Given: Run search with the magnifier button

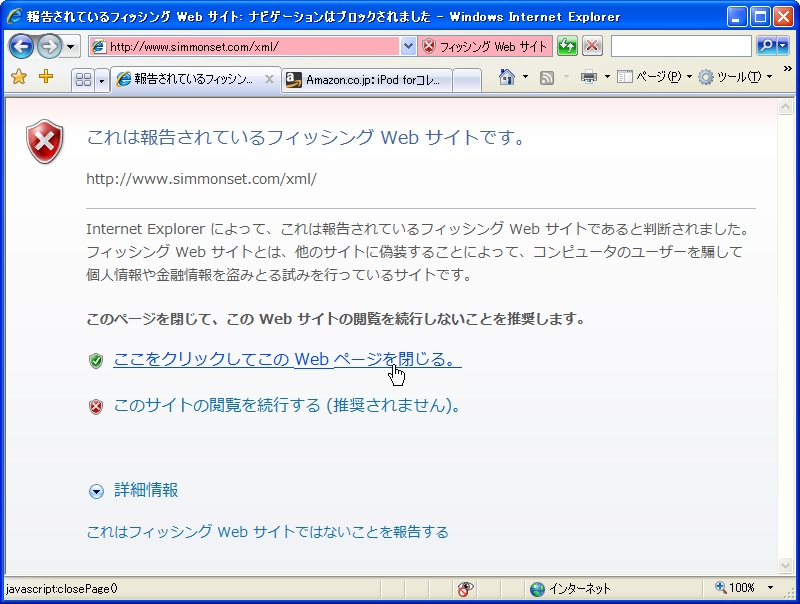Looking at the screenshot, I should (766, 46).
